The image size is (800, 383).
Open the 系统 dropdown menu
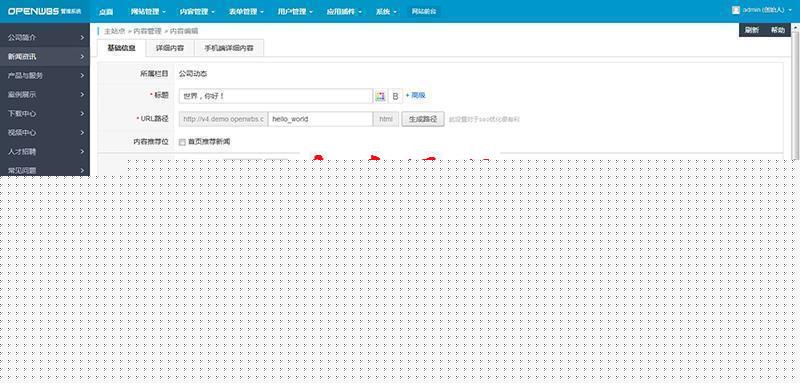(x=386, y=12)
